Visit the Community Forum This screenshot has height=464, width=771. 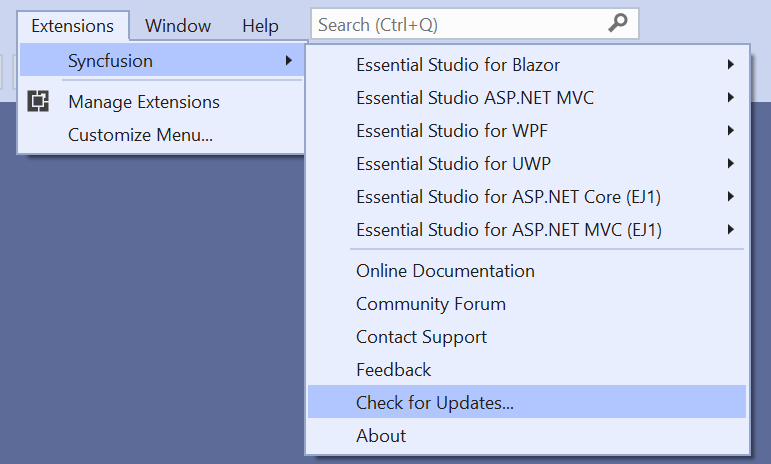pyautogui.click(x=431, y=304)
